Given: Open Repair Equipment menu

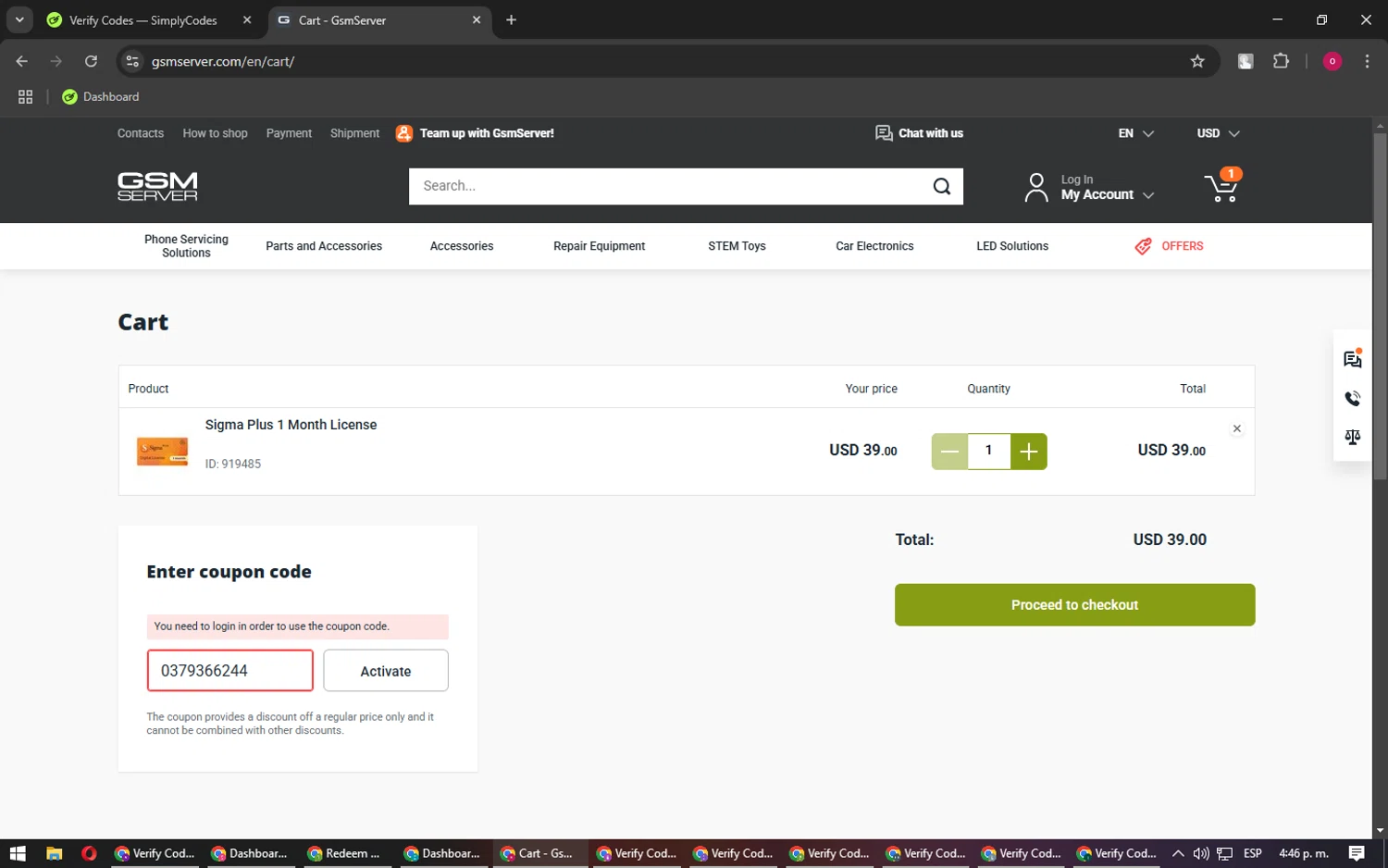Looking at the screenshot, I should (599, 246).
